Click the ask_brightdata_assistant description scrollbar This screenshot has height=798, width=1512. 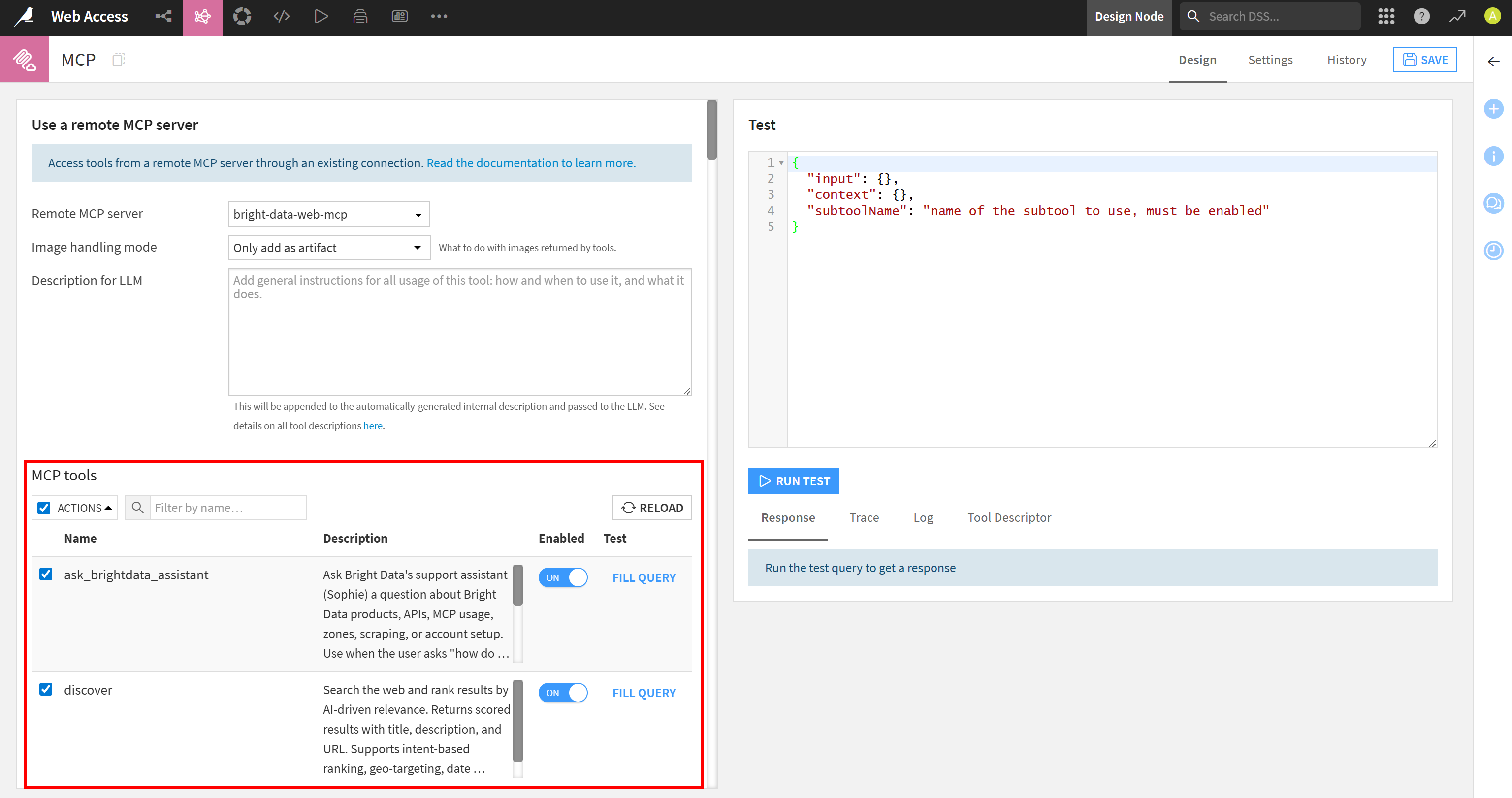pyautogui.click(x=517, y=585)
